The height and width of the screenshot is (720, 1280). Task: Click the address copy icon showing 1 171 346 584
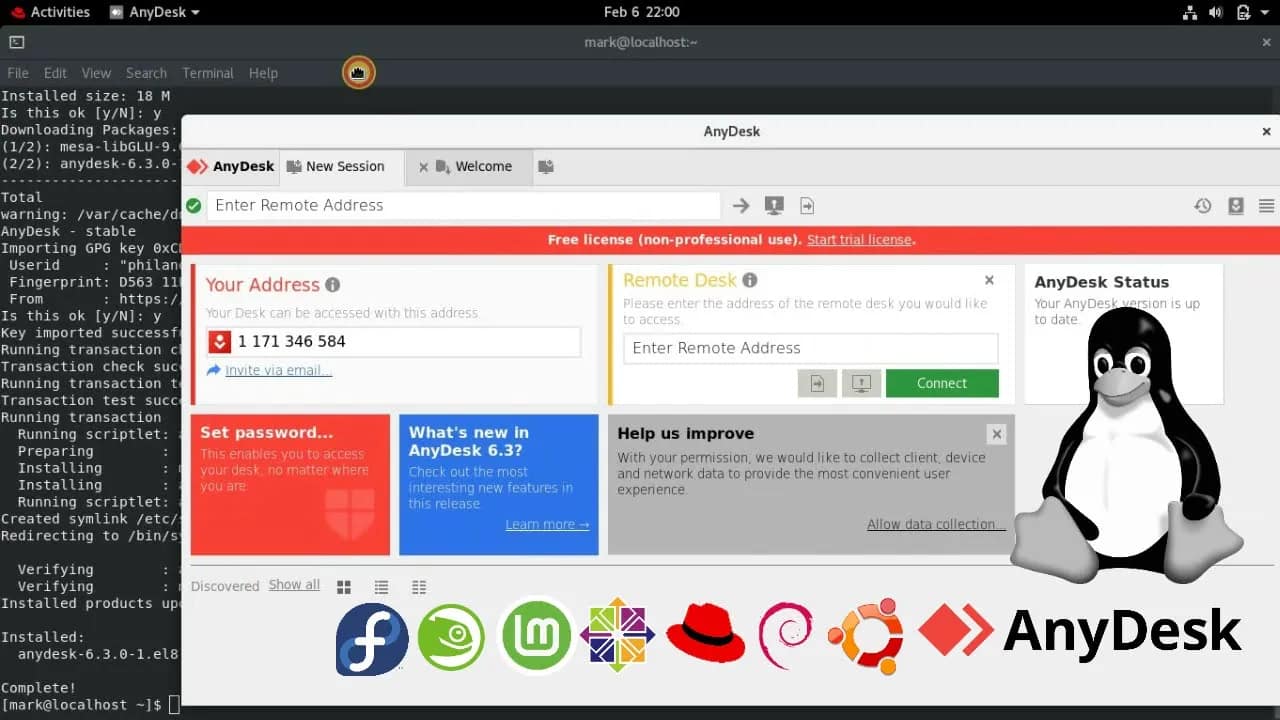tap(219, 341)
